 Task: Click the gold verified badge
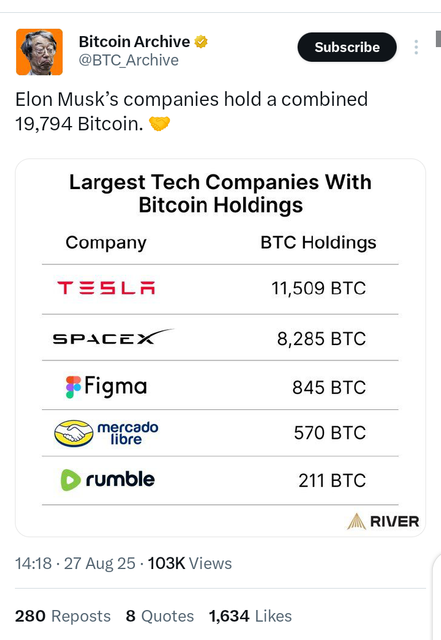(201, 42)
